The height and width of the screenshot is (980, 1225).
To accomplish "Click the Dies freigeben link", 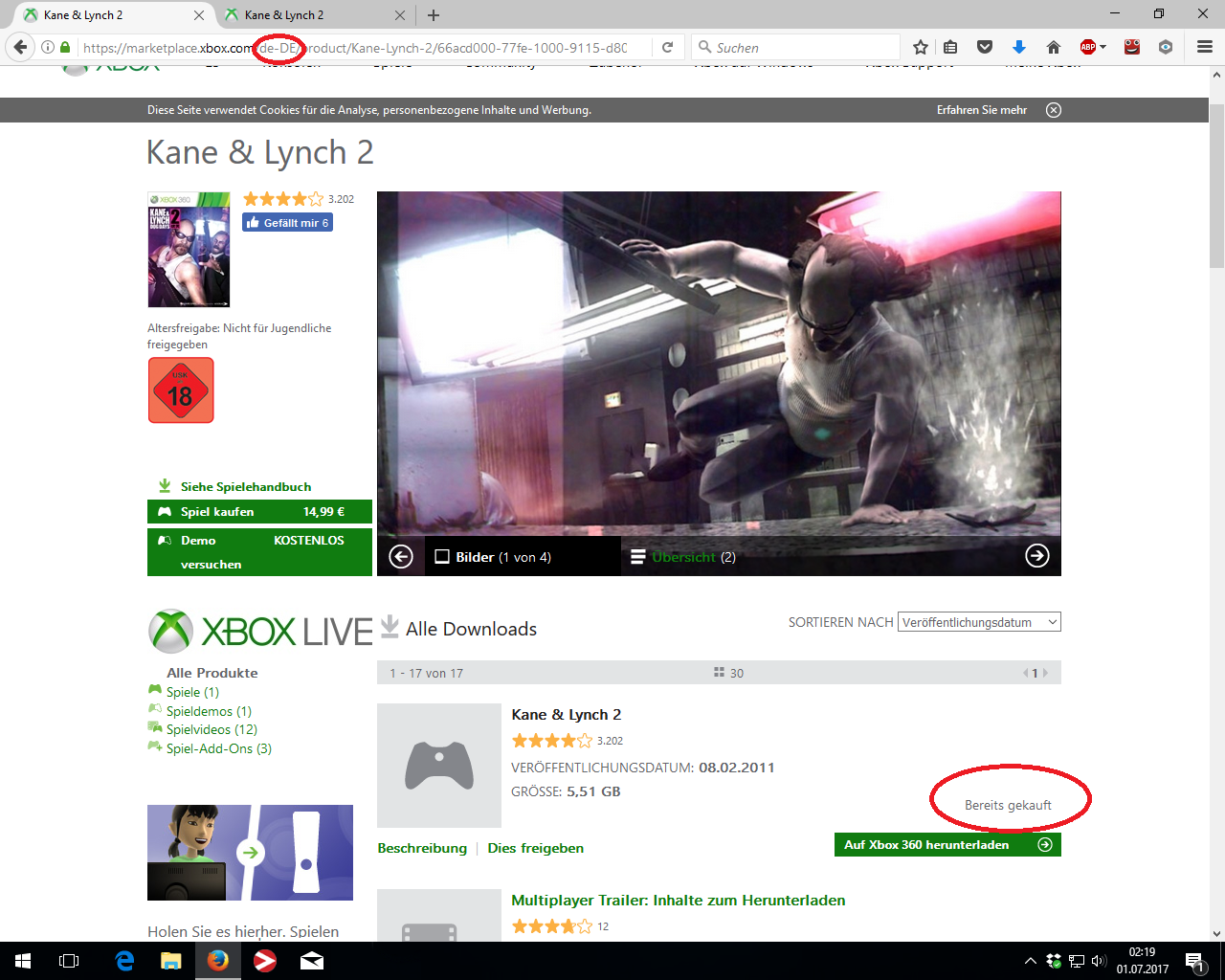I will (x=535, y=848).
